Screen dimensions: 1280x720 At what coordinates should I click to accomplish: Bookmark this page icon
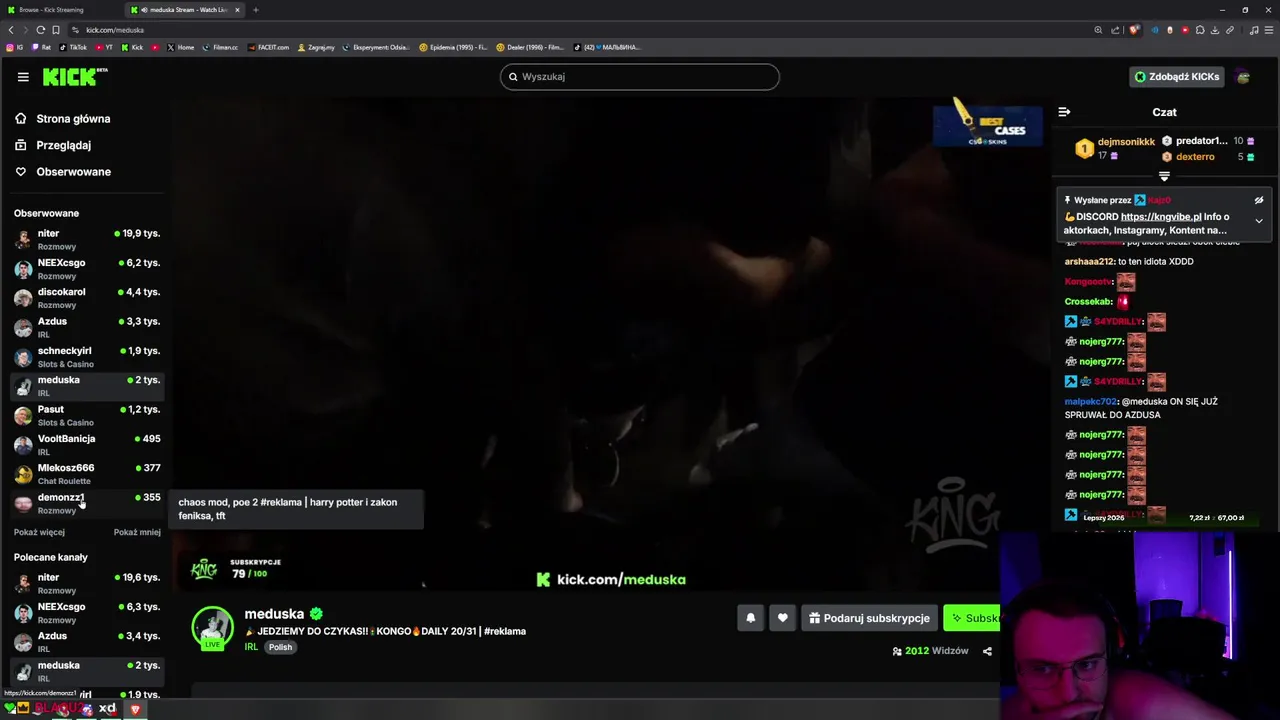pos(56,30)
